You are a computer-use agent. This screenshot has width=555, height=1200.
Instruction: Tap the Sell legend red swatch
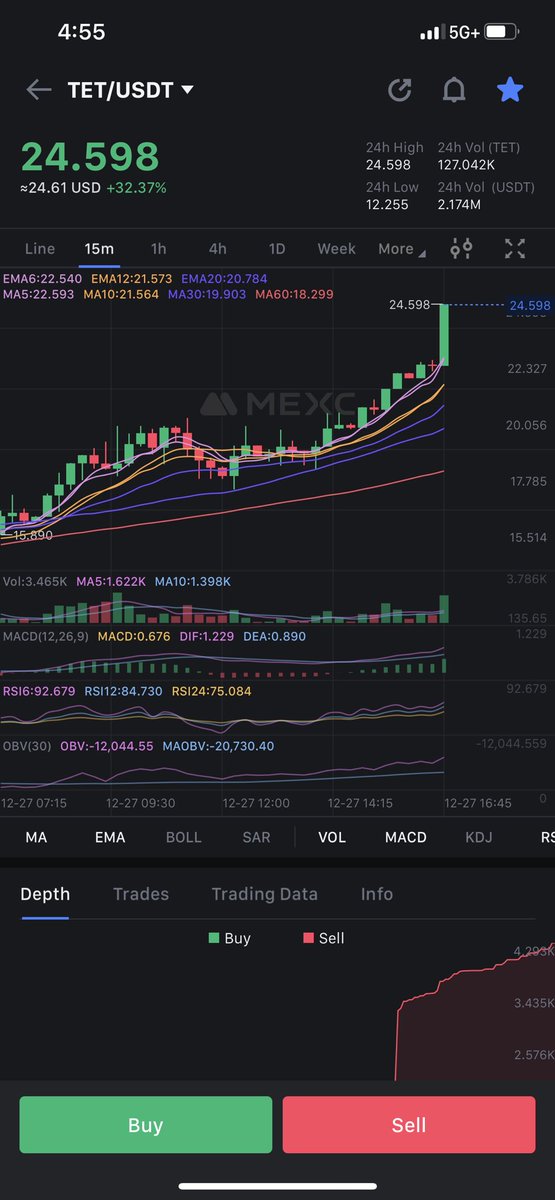307,938
